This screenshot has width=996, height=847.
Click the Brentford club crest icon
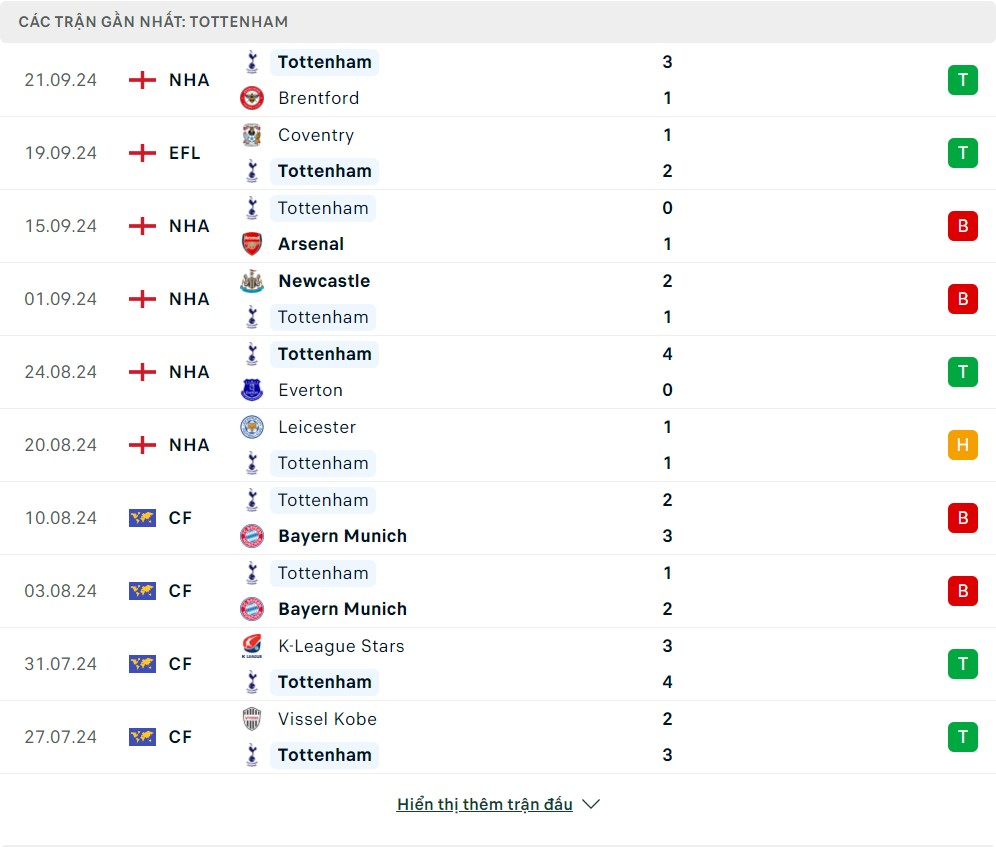(x=252, y=98)
